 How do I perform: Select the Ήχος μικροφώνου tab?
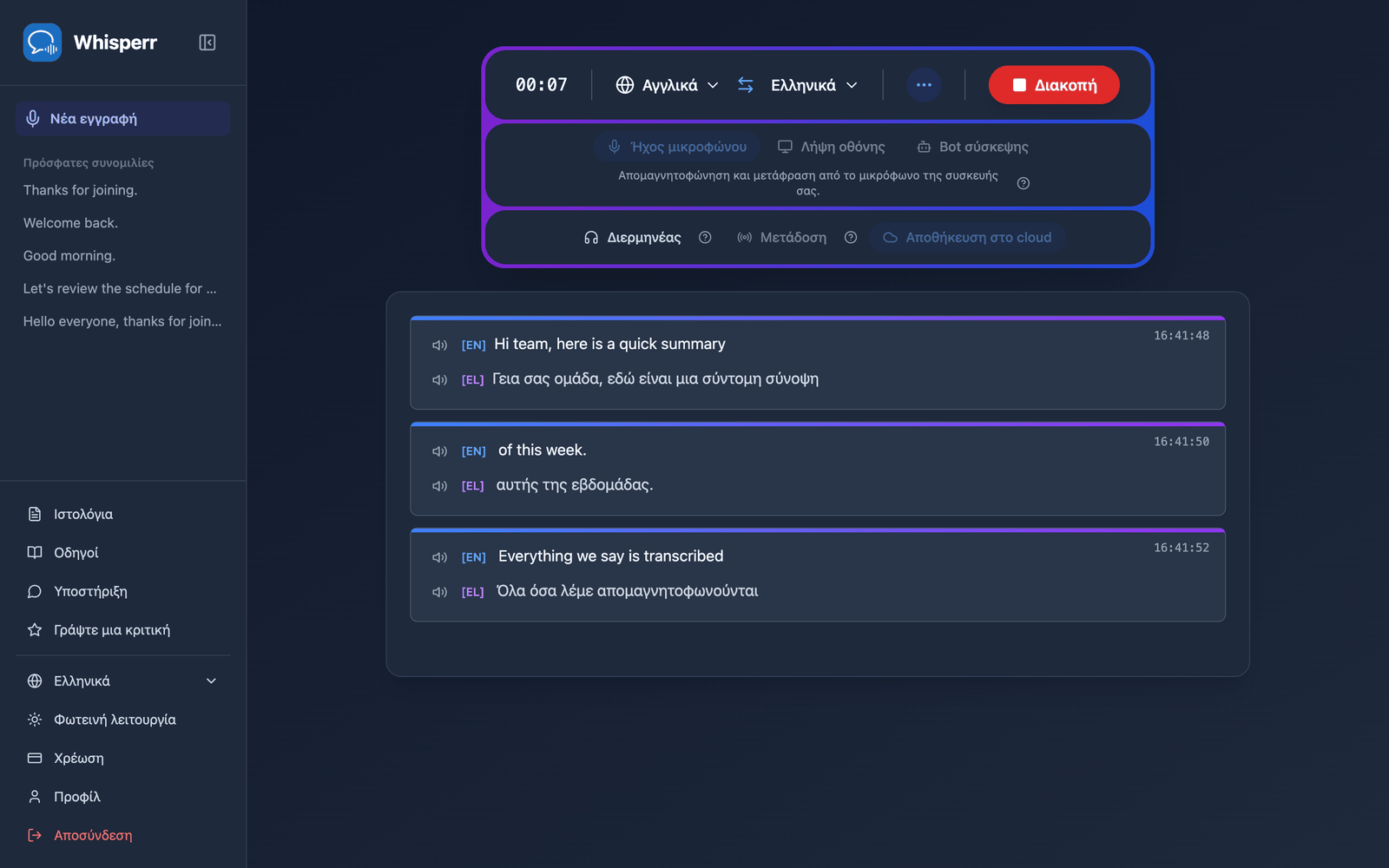pos(677,147)
